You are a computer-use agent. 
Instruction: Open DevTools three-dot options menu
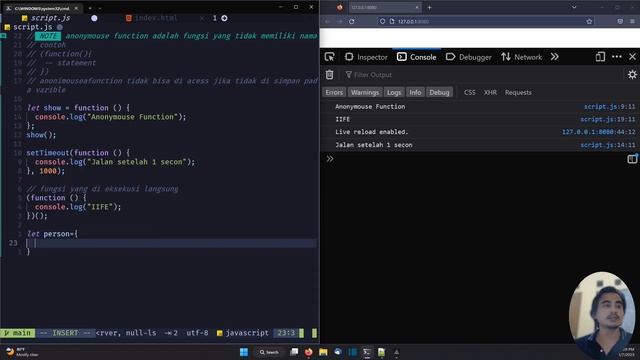(617, 57)
